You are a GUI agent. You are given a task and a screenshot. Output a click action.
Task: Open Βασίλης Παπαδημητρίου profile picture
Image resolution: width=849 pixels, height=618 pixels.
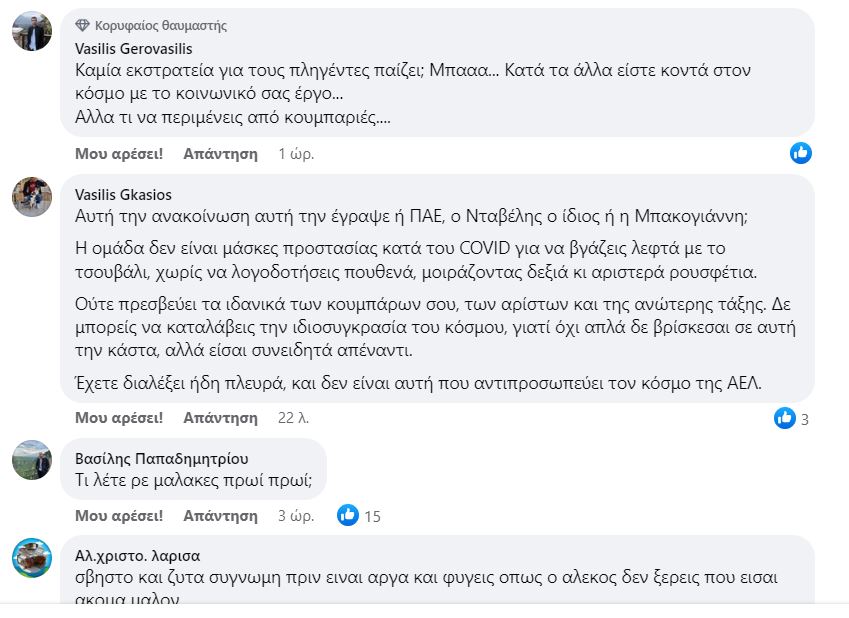pyautogui.click(x=32, y=460)
